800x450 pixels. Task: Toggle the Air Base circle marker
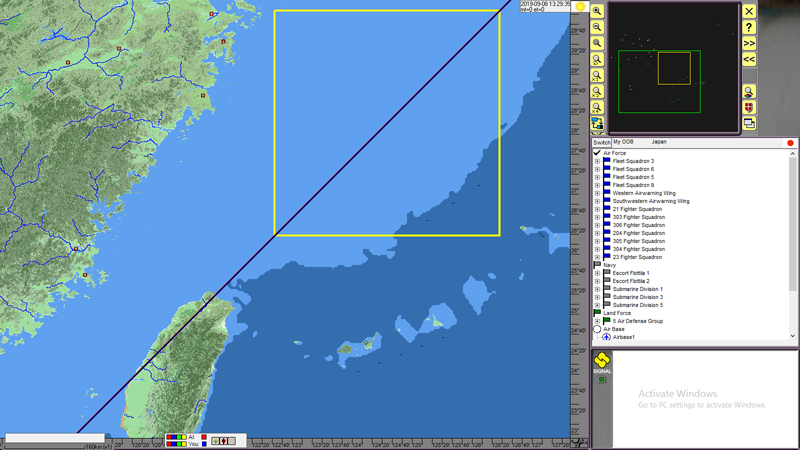click(597, 329)
